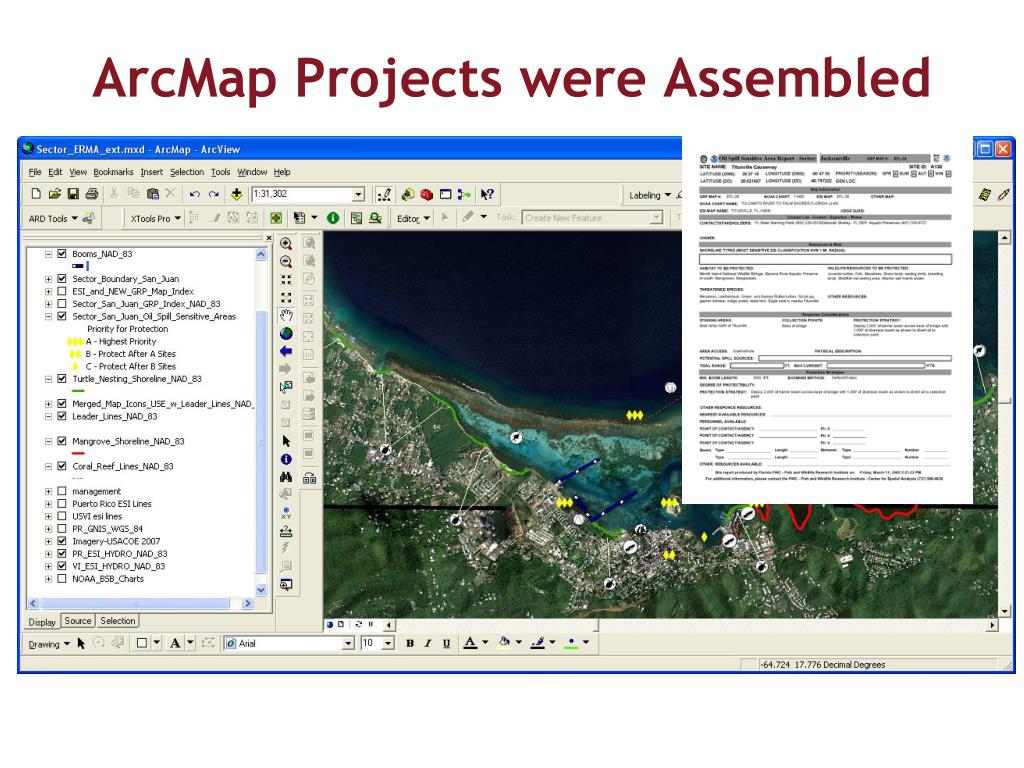The height and width of the screenshot is (768, 1024).
Task: Toggle Underline text formatting
Action: coord(446,643)
